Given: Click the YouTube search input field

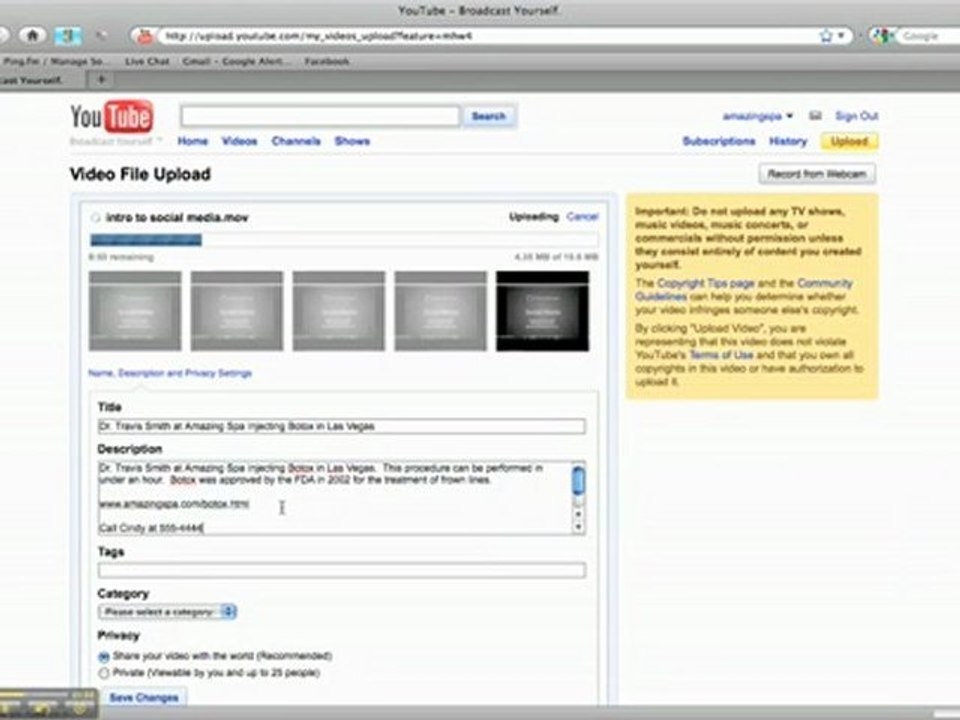Looking at the screenshot, I should [320, 116].
